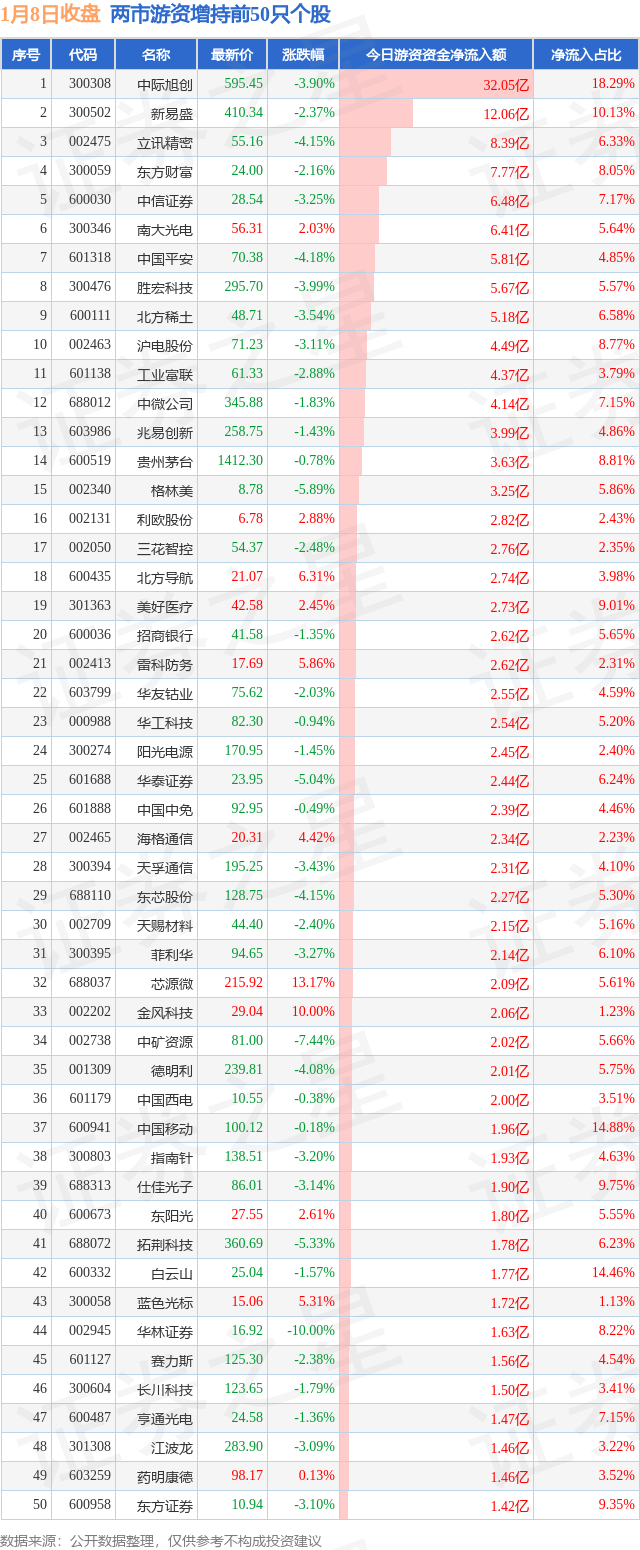Viewport: 640px width, 1550px height.
Task: Select stock name 菲利华
Action: [x=172, y=955]
